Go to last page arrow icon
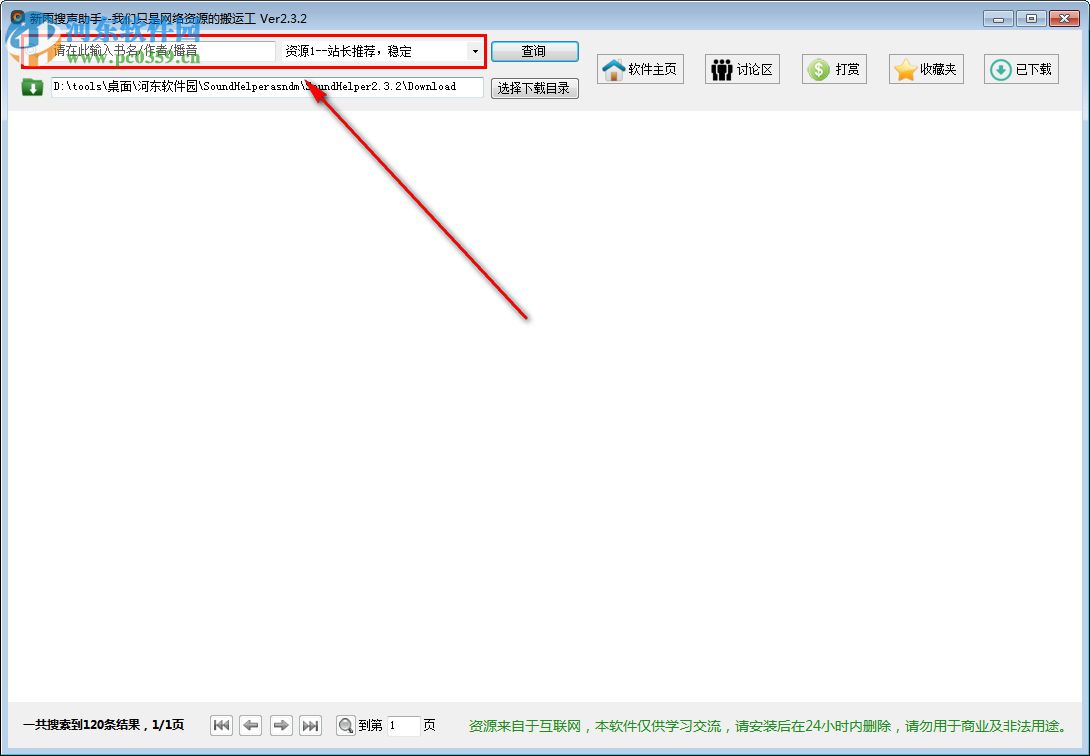The image size is (1090, 756). (x=311, y=725)
